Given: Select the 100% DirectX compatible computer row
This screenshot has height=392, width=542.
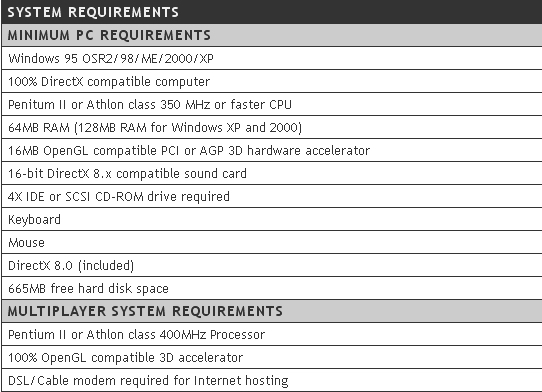Looking at the screenshot, I should pos(272,81).
